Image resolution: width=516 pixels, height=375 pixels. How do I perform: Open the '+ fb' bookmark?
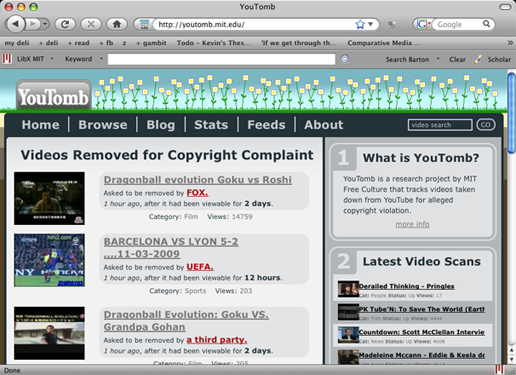[x=106, y=43]
